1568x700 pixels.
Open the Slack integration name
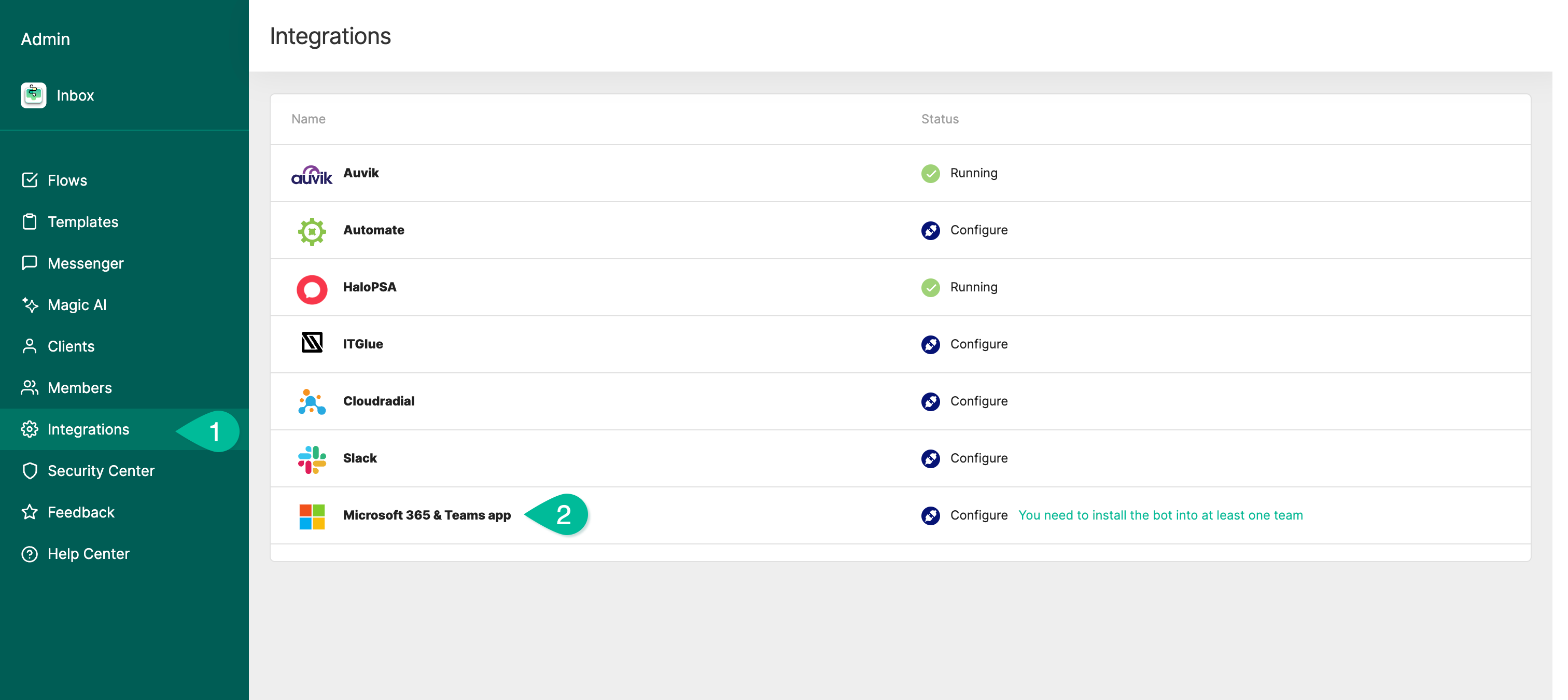coord(360,458)
